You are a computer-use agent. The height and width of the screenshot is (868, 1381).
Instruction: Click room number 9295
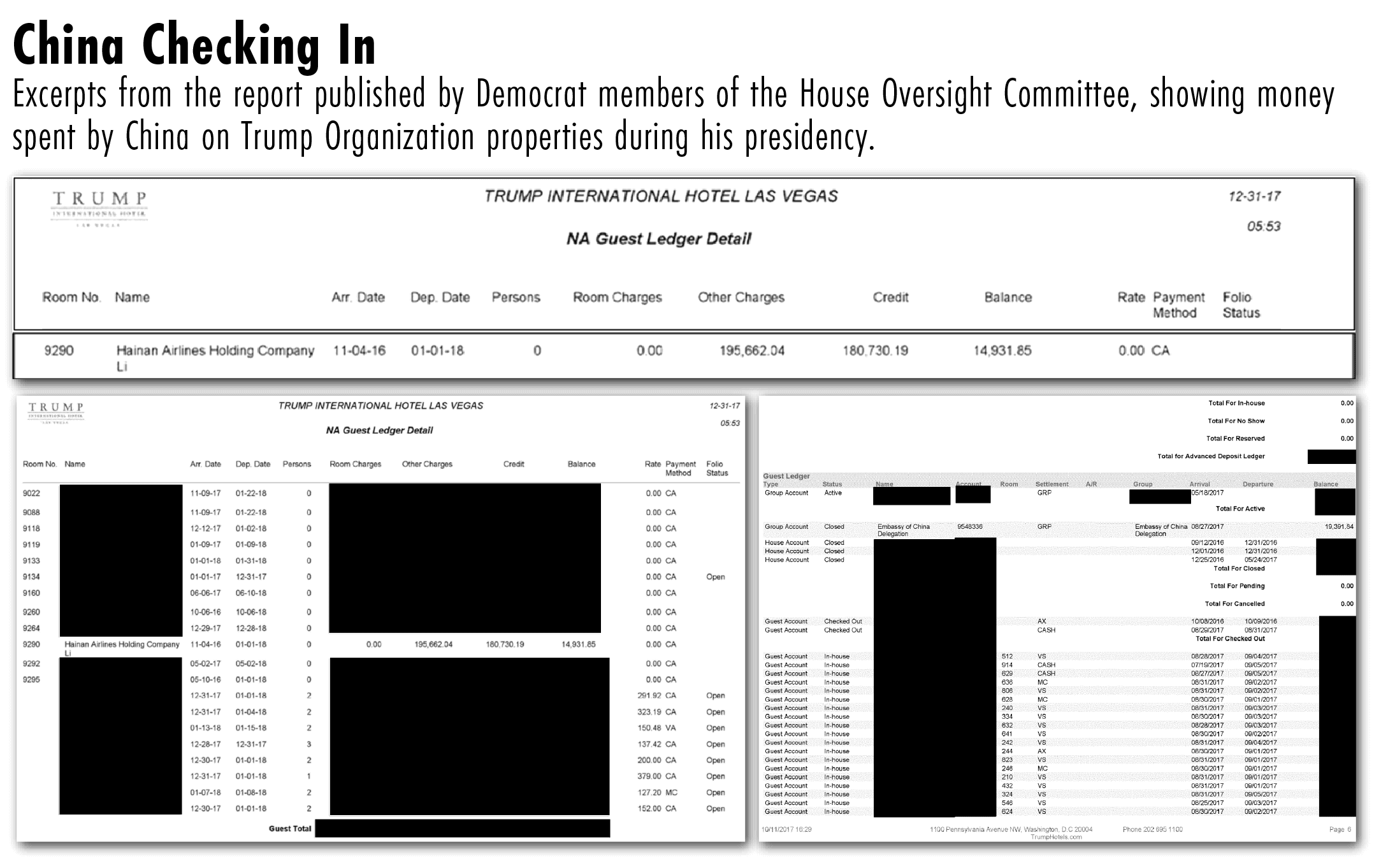(x=31, y=679)
